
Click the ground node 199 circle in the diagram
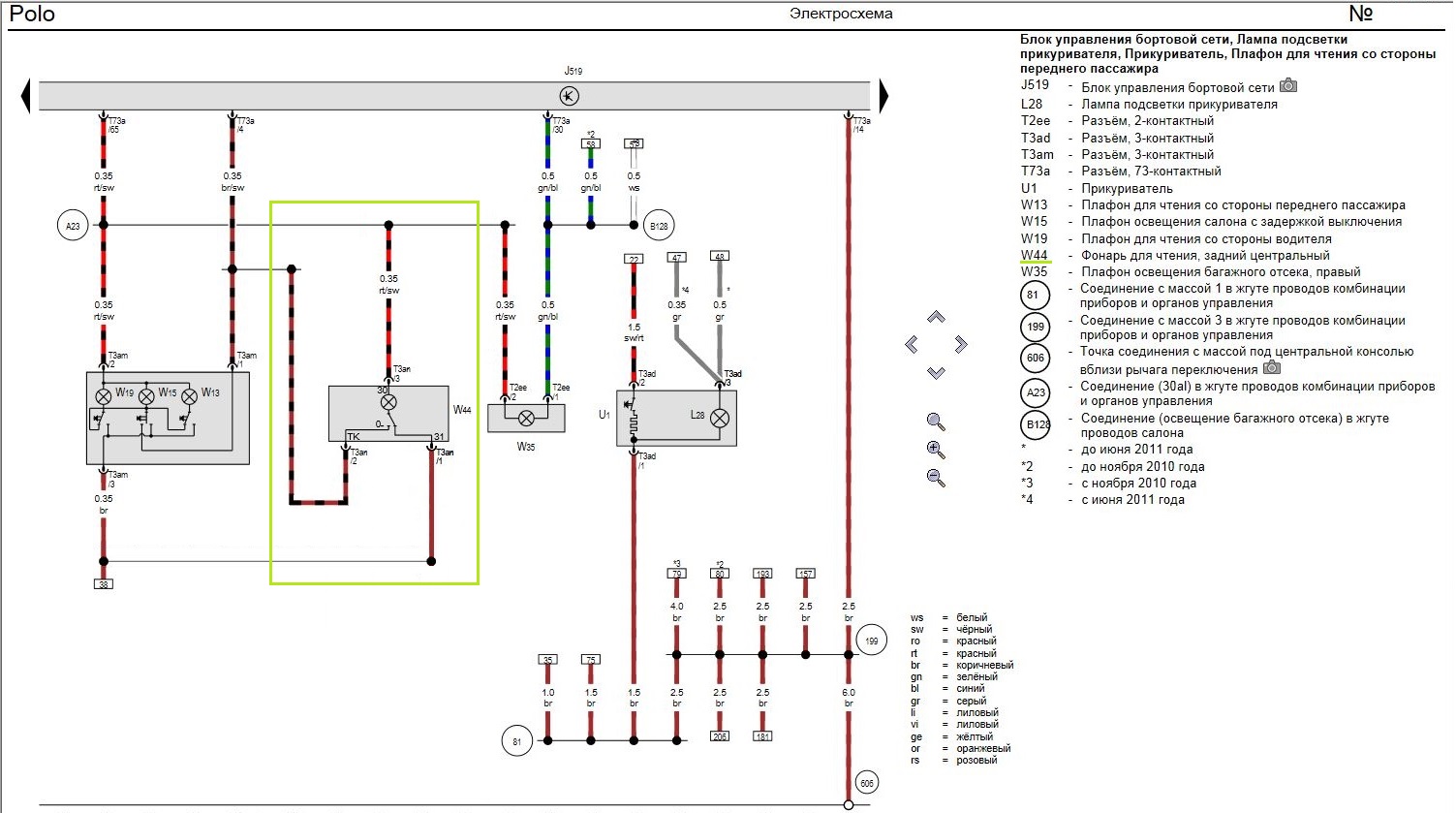coord(872,641)
